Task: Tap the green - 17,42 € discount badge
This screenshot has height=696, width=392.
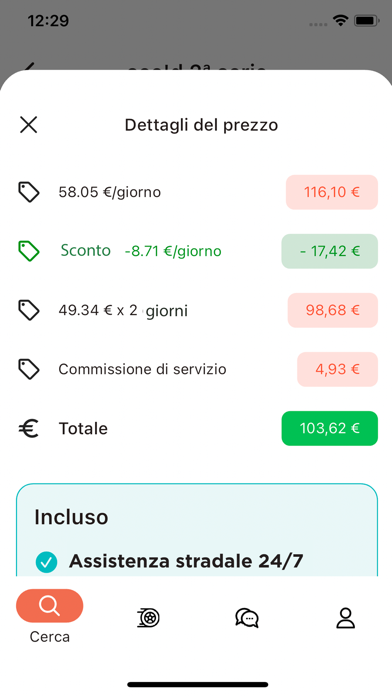Action: (x=329, y=251)
